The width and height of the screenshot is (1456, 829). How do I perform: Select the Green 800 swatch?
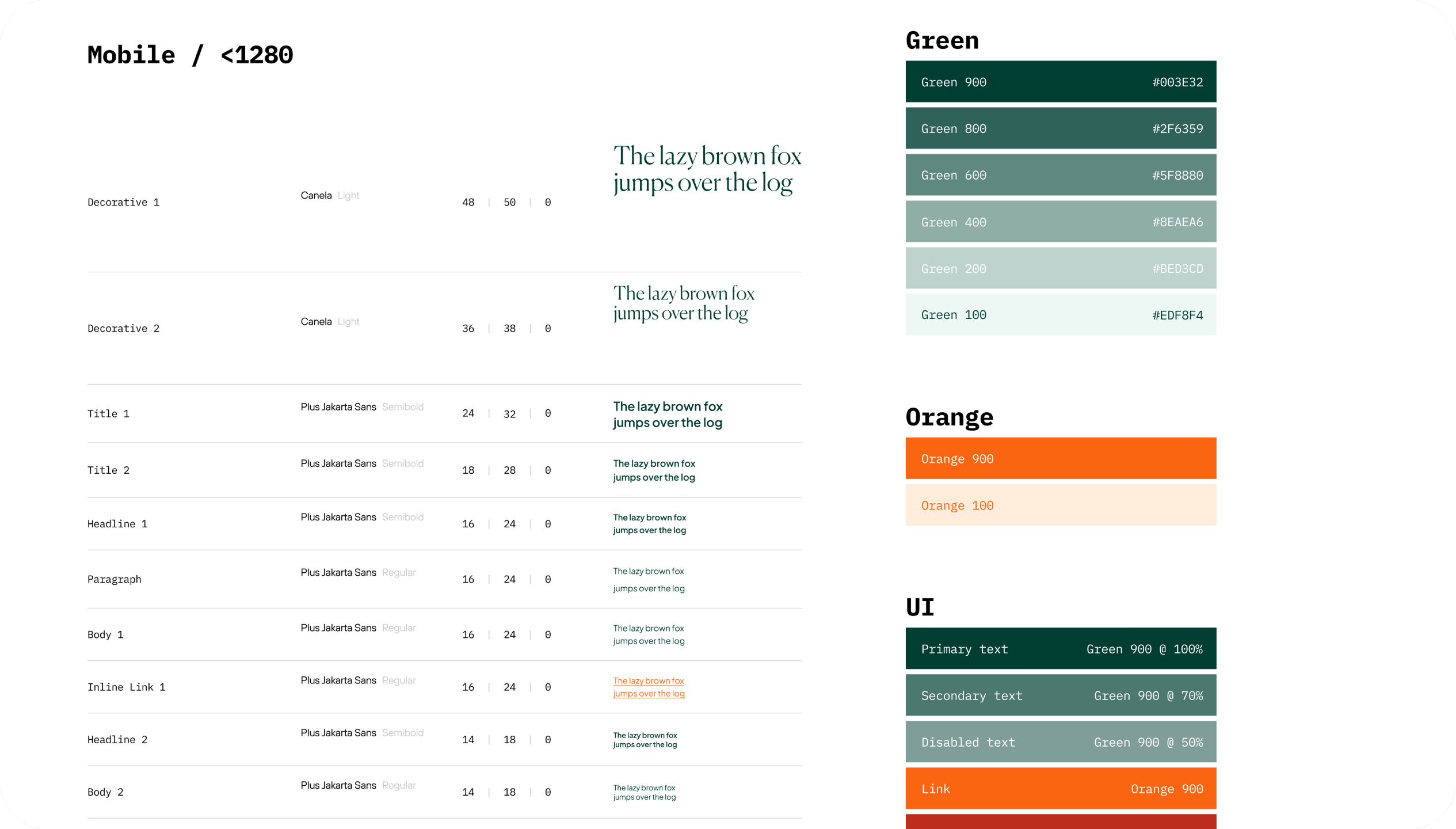[x=1061, y=128]
